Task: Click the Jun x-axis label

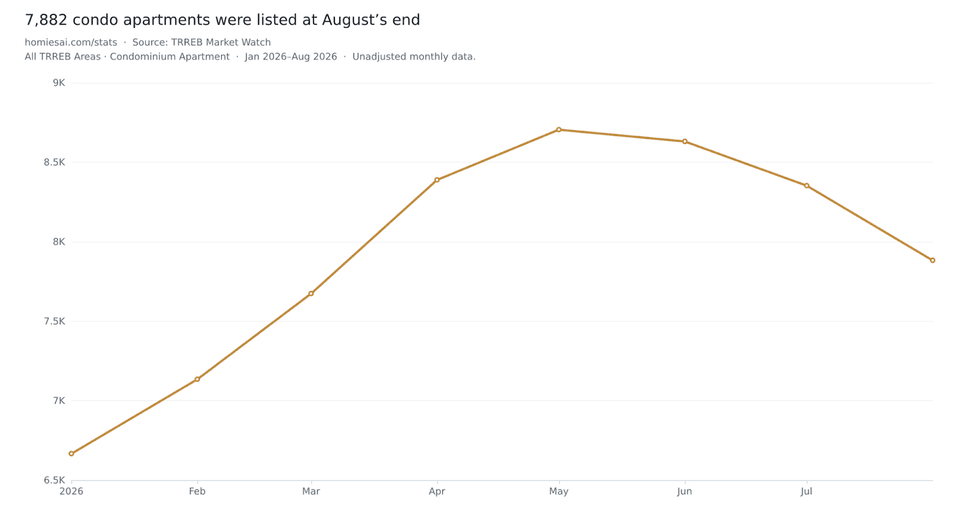Action: pos(685,492)
